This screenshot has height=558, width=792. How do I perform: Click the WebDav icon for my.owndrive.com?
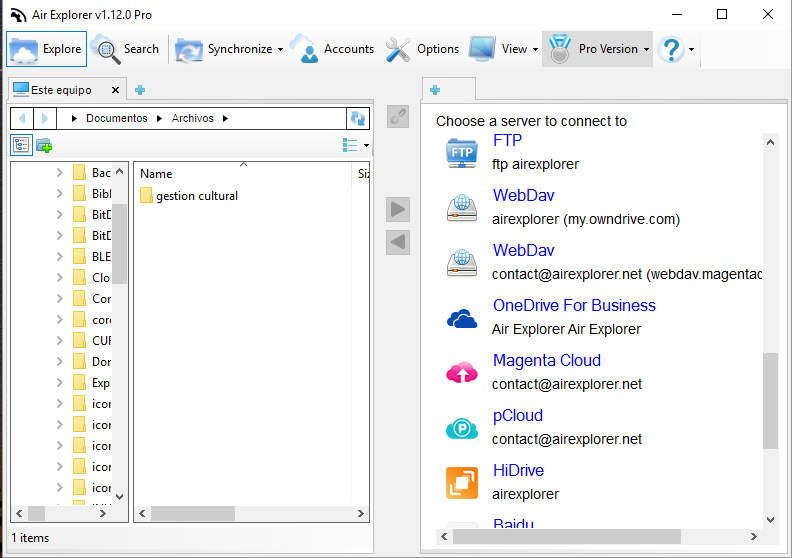coord(462,208)
